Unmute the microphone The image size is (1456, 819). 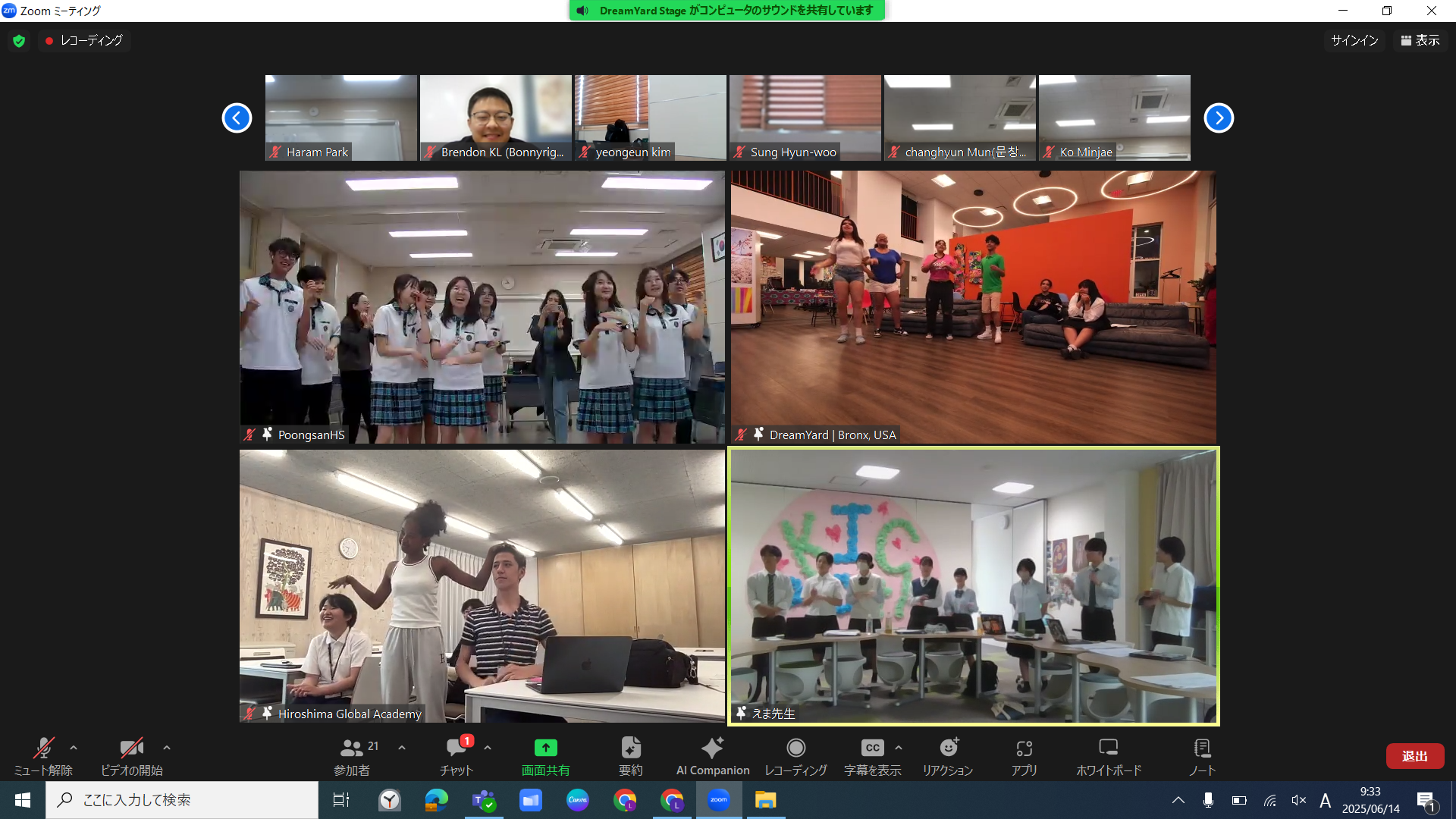(43, 748)
